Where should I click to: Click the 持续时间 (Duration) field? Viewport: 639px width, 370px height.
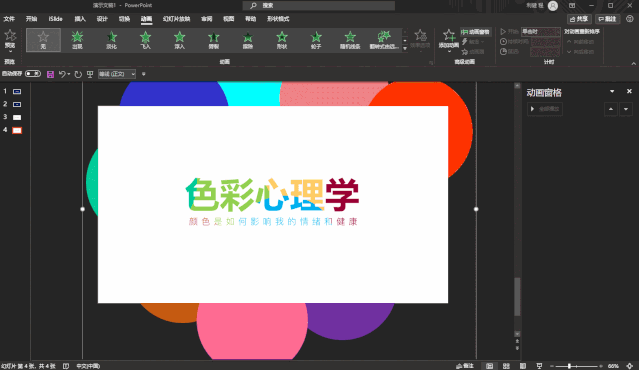[545, 42]
